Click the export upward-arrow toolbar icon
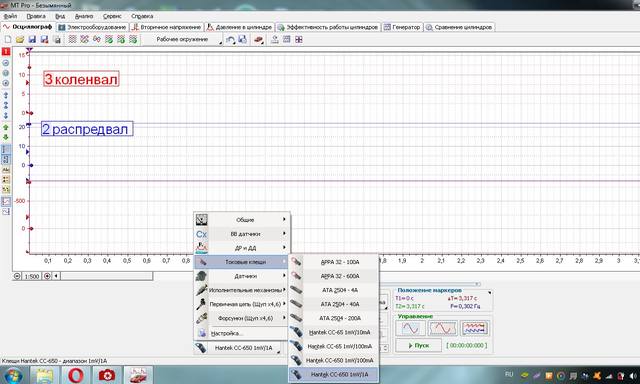 point(275,40)
